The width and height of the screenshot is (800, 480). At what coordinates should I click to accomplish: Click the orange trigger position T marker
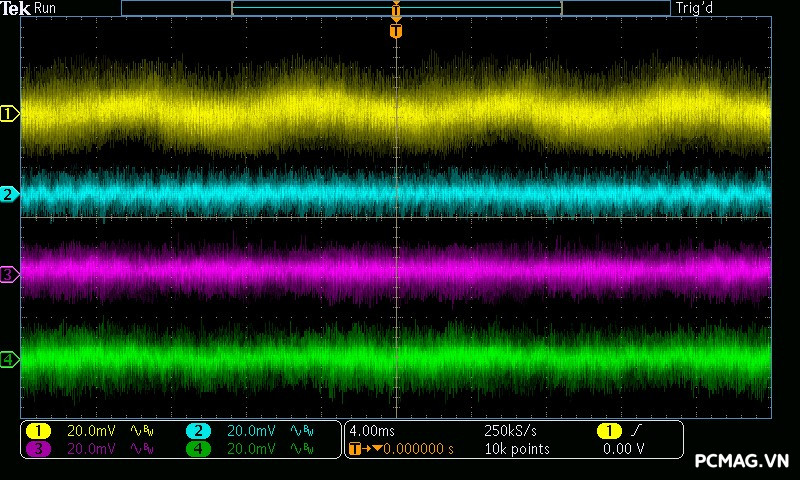396,31
